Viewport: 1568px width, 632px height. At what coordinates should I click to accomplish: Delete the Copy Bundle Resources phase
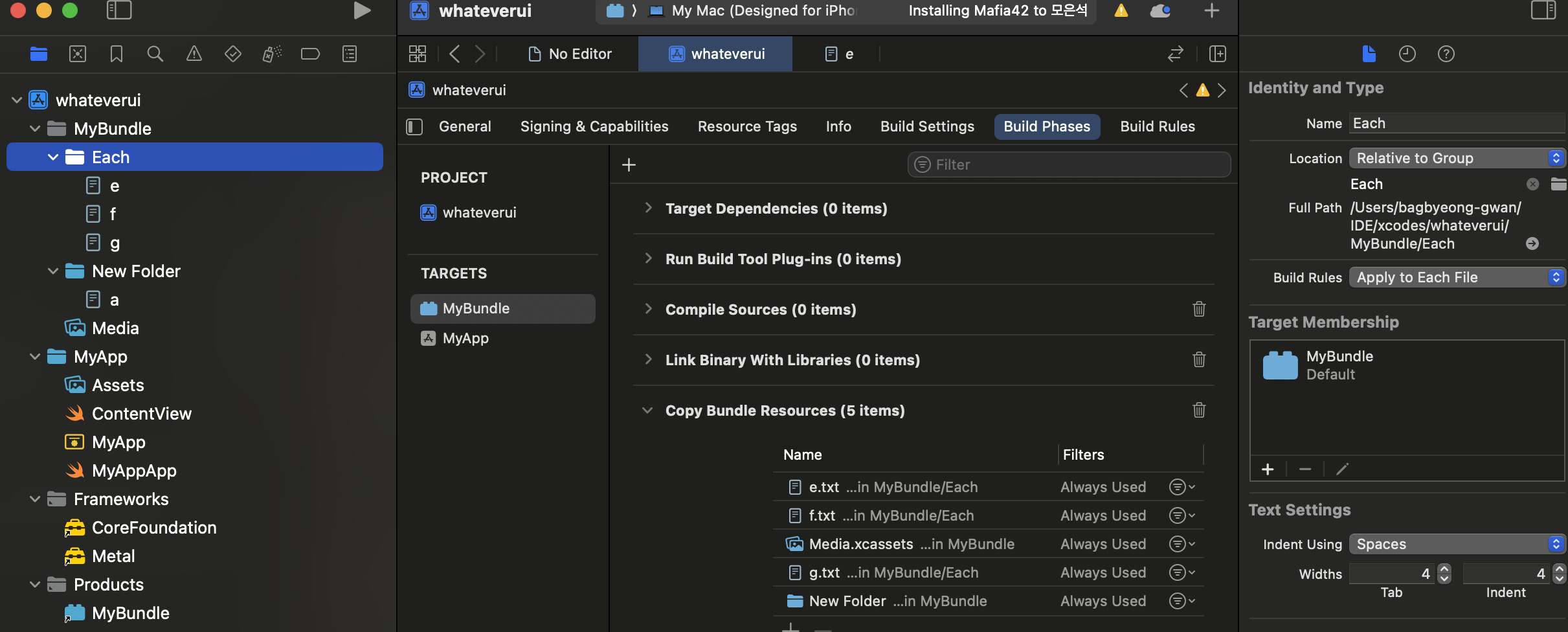[1199, 410]
